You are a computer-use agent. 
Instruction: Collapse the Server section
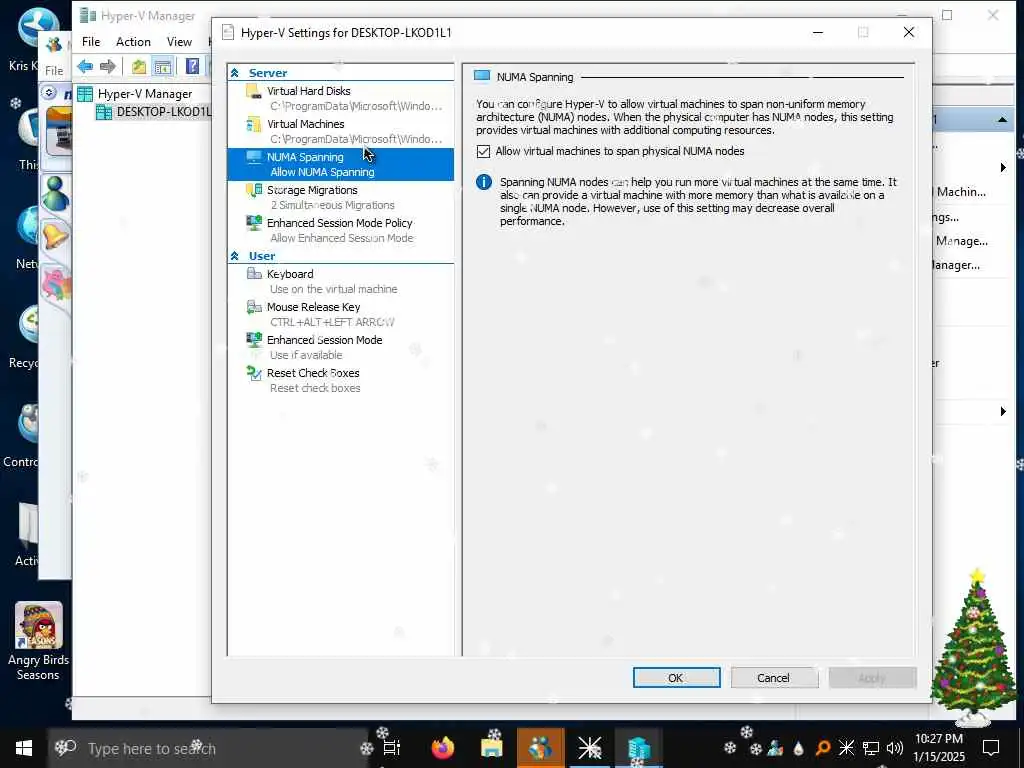tap(234, 73)
